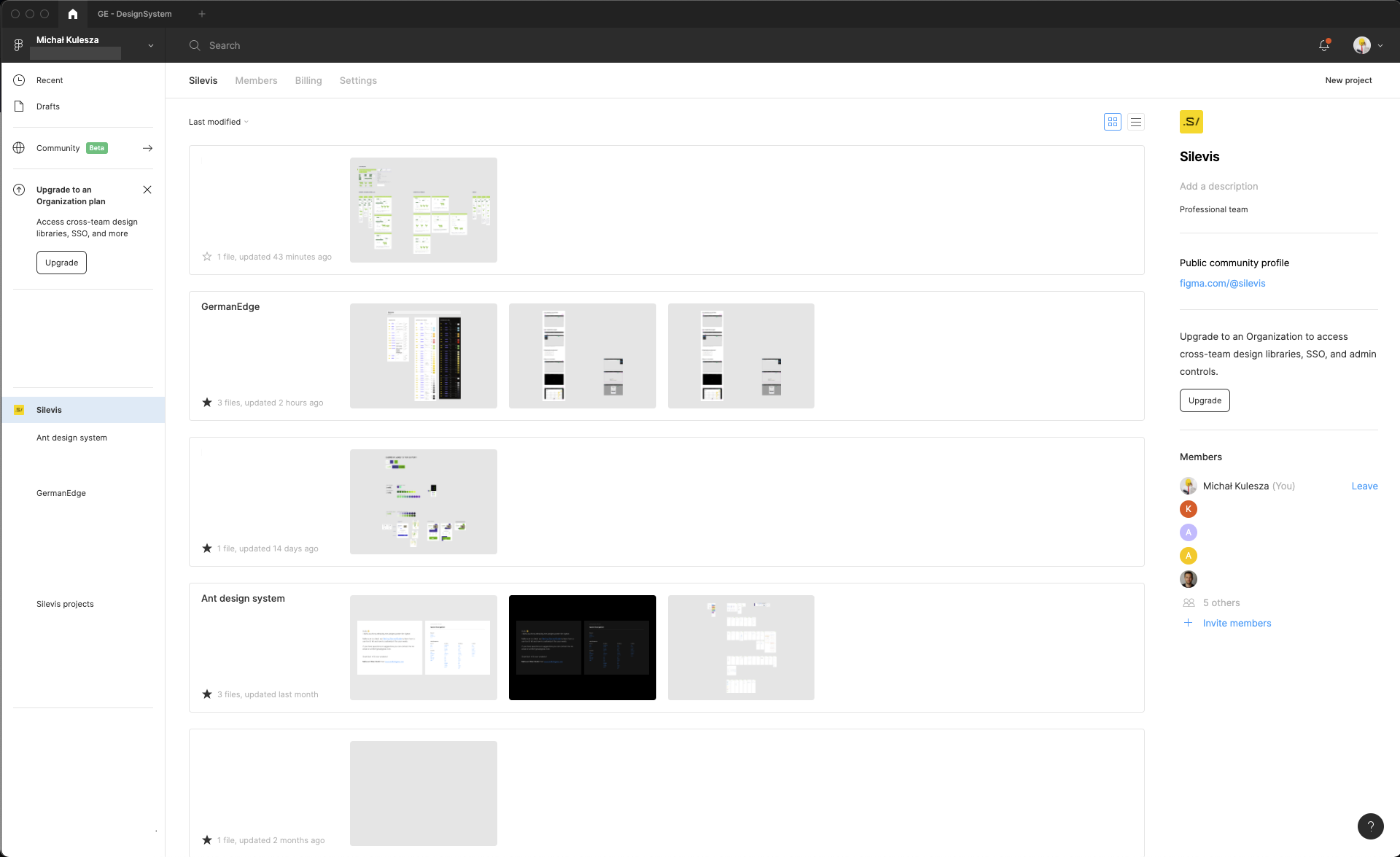
Task: Open the help question mark button
Action: coord(1370,826)
